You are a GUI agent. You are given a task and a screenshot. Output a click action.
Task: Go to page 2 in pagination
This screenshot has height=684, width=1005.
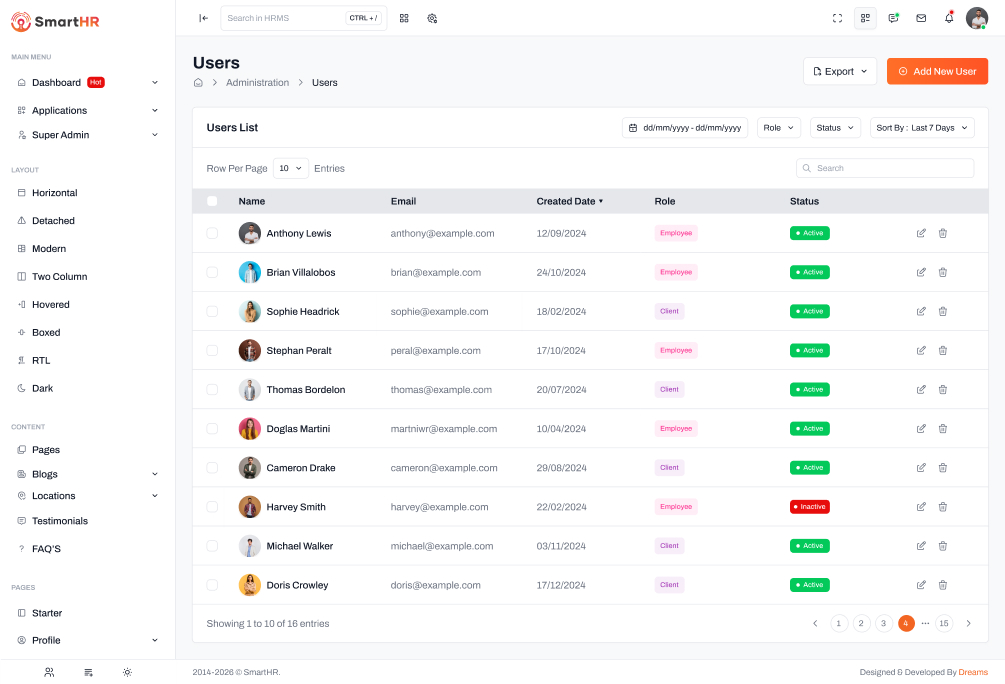tap(861, 623)
